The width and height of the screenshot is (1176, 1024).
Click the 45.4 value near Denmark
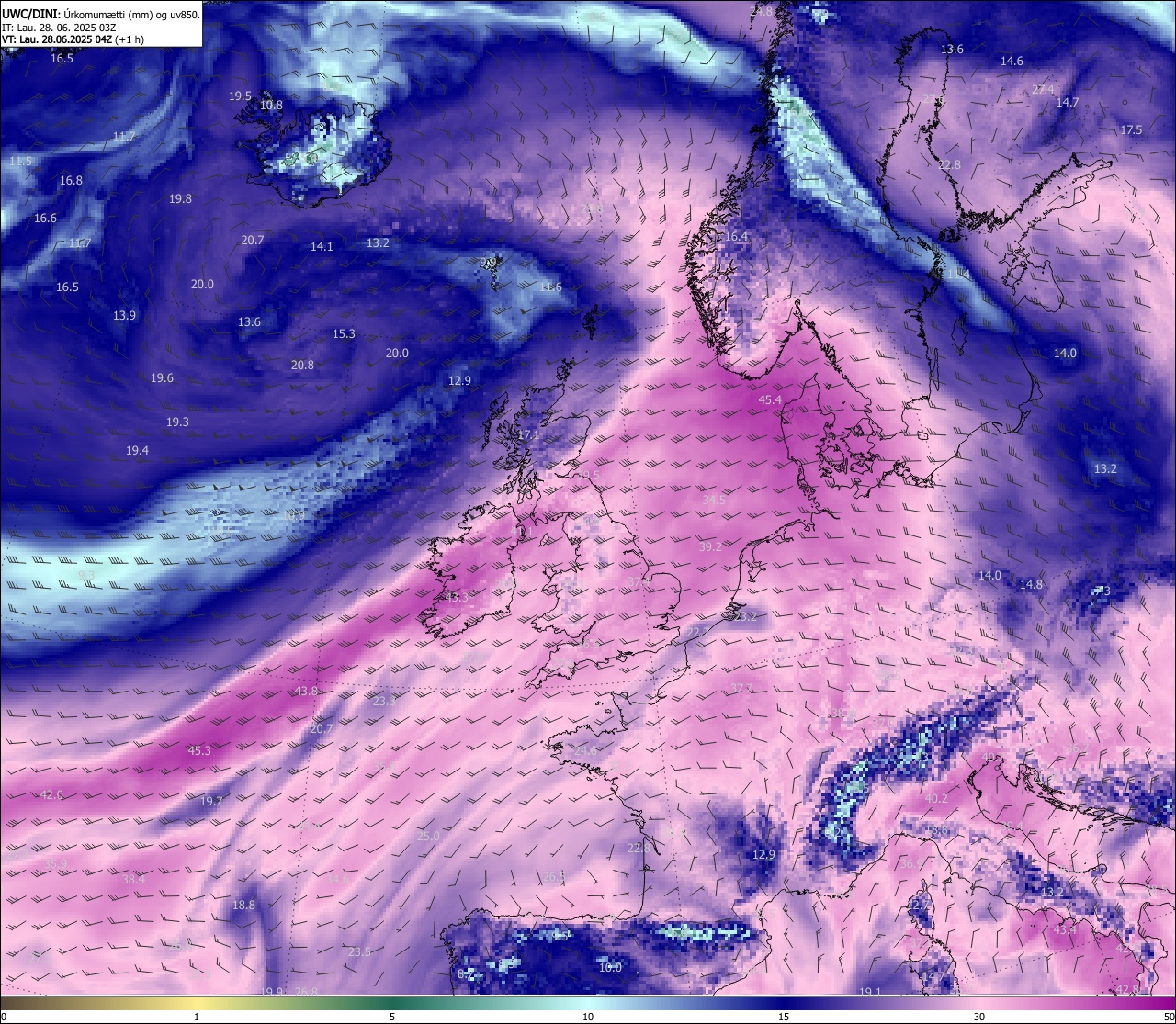click(770, 400)
